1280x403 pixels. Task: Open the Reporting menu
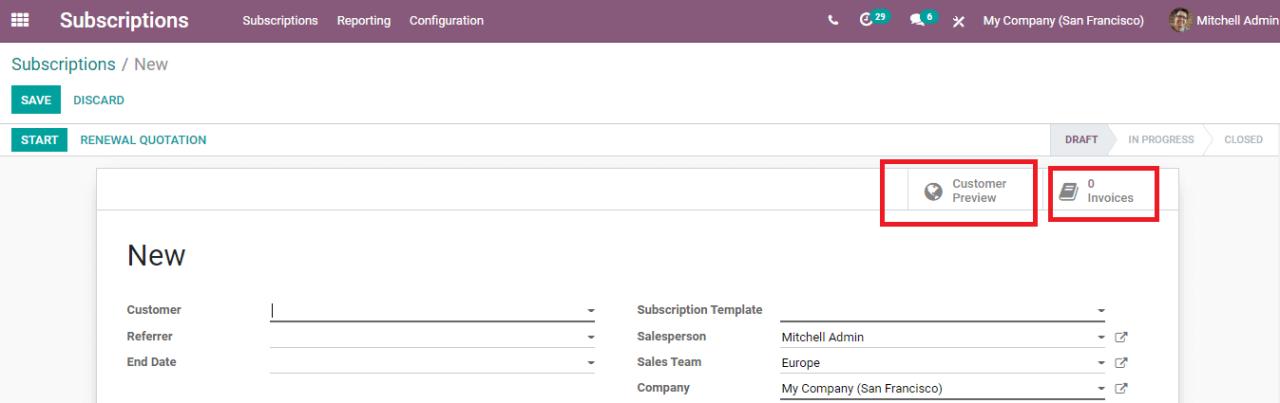(364, 21)
